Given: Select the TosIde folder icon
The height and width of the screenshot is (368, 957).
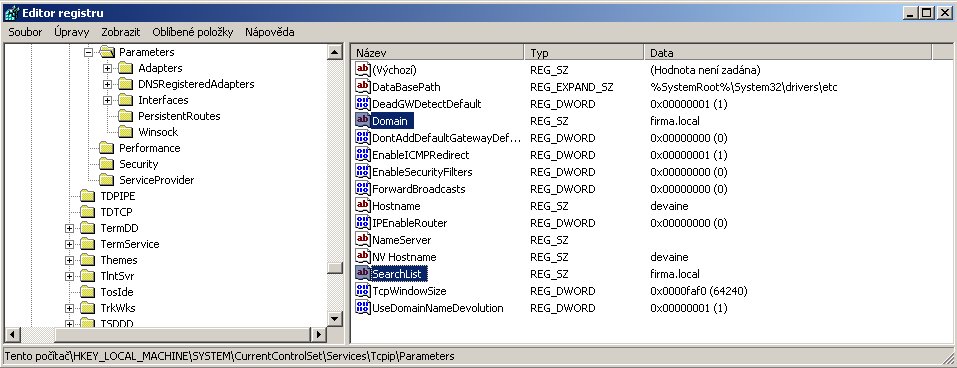Looking at the screenshot, I should (x=88, y=292).
